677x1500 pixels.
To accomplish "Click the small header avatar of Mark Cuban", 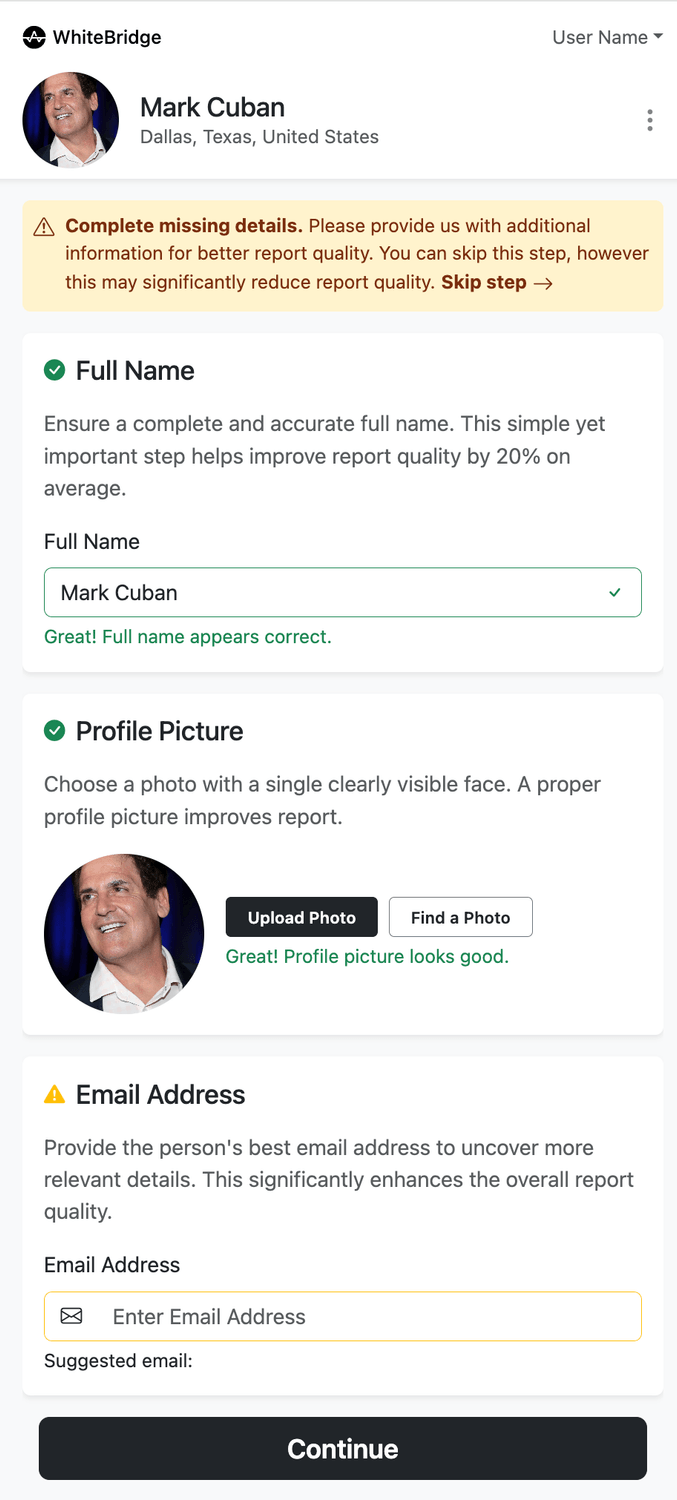I will (71, 120).
